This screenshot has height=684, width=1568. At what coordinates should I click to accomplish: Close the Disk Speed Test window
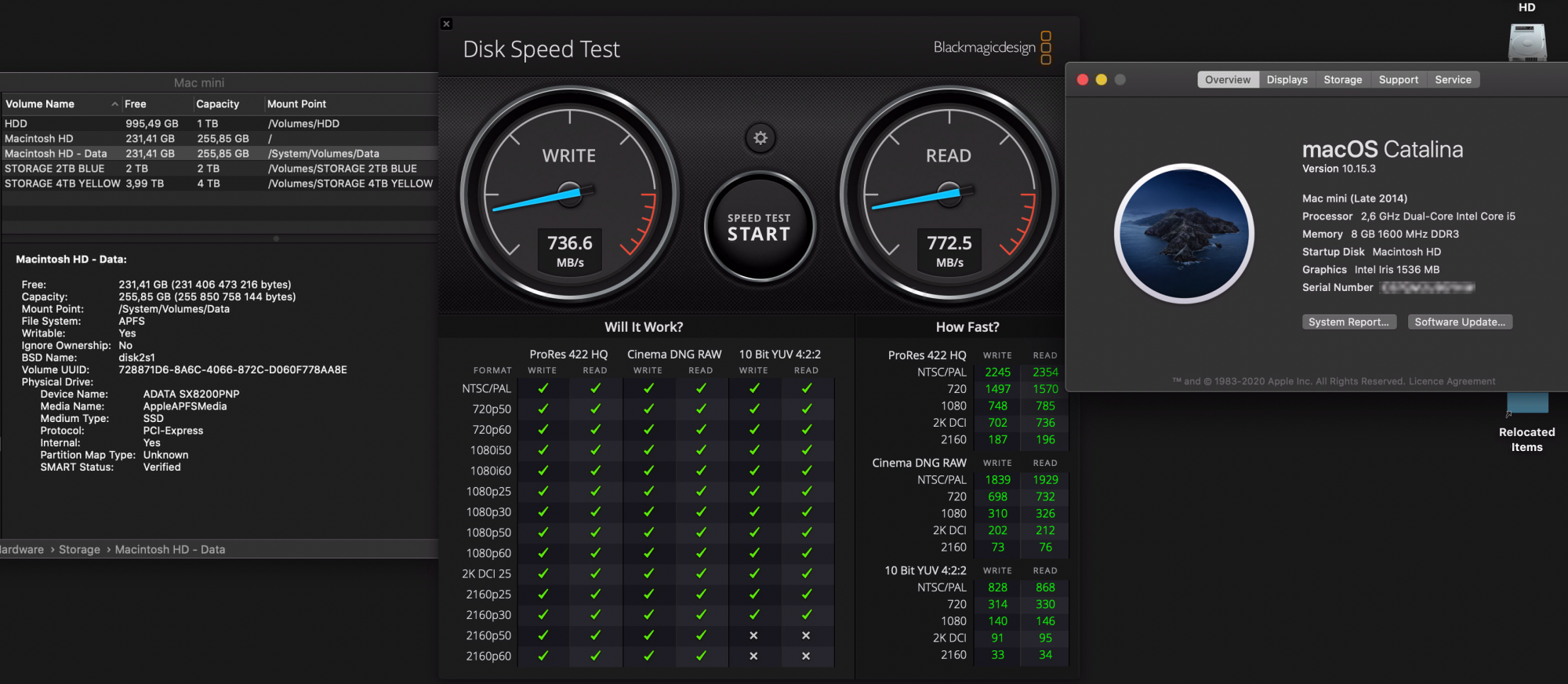click(446, 24)
